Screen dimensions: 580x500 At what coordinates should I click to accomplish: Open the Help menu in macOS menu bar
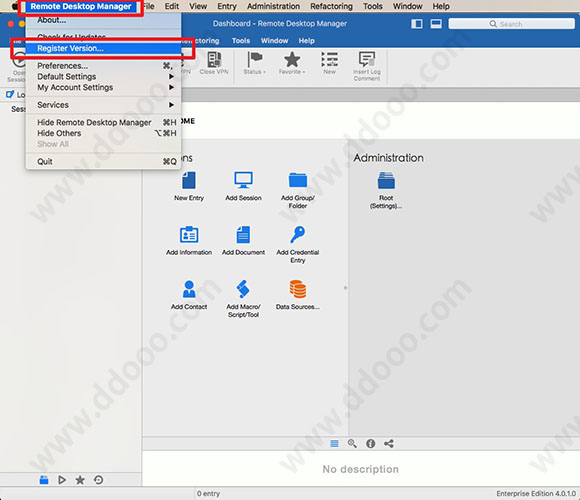[x=441, y=6]
